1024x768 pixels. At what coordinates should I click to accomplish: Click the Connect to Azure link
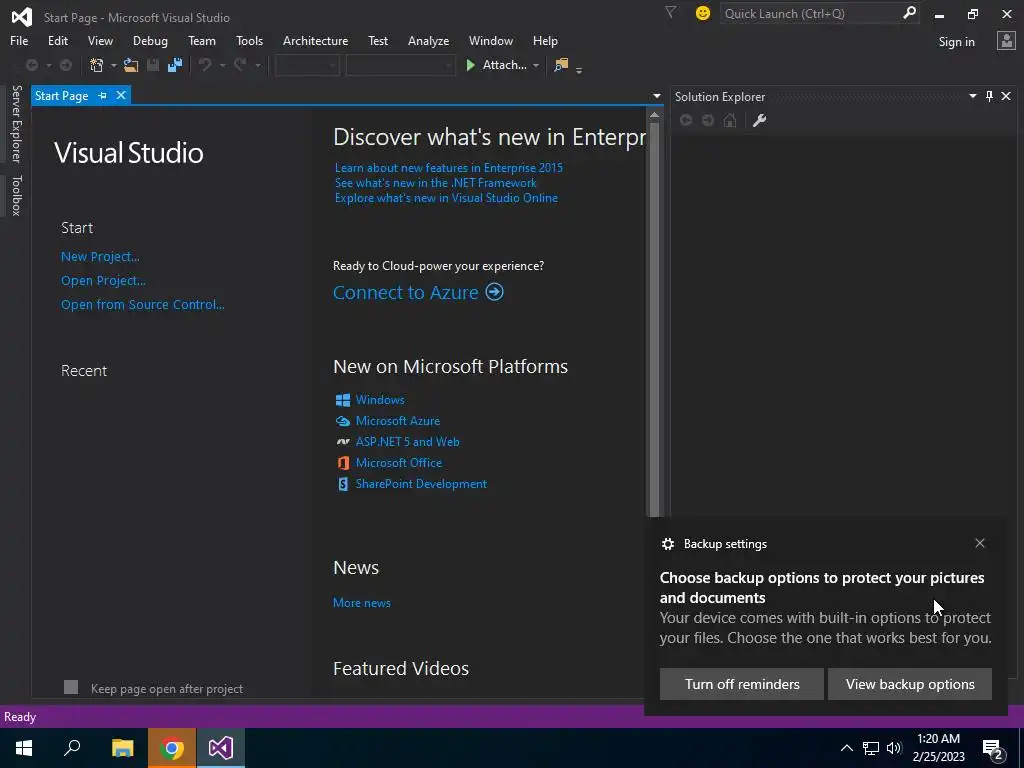(x=406, y=292)
